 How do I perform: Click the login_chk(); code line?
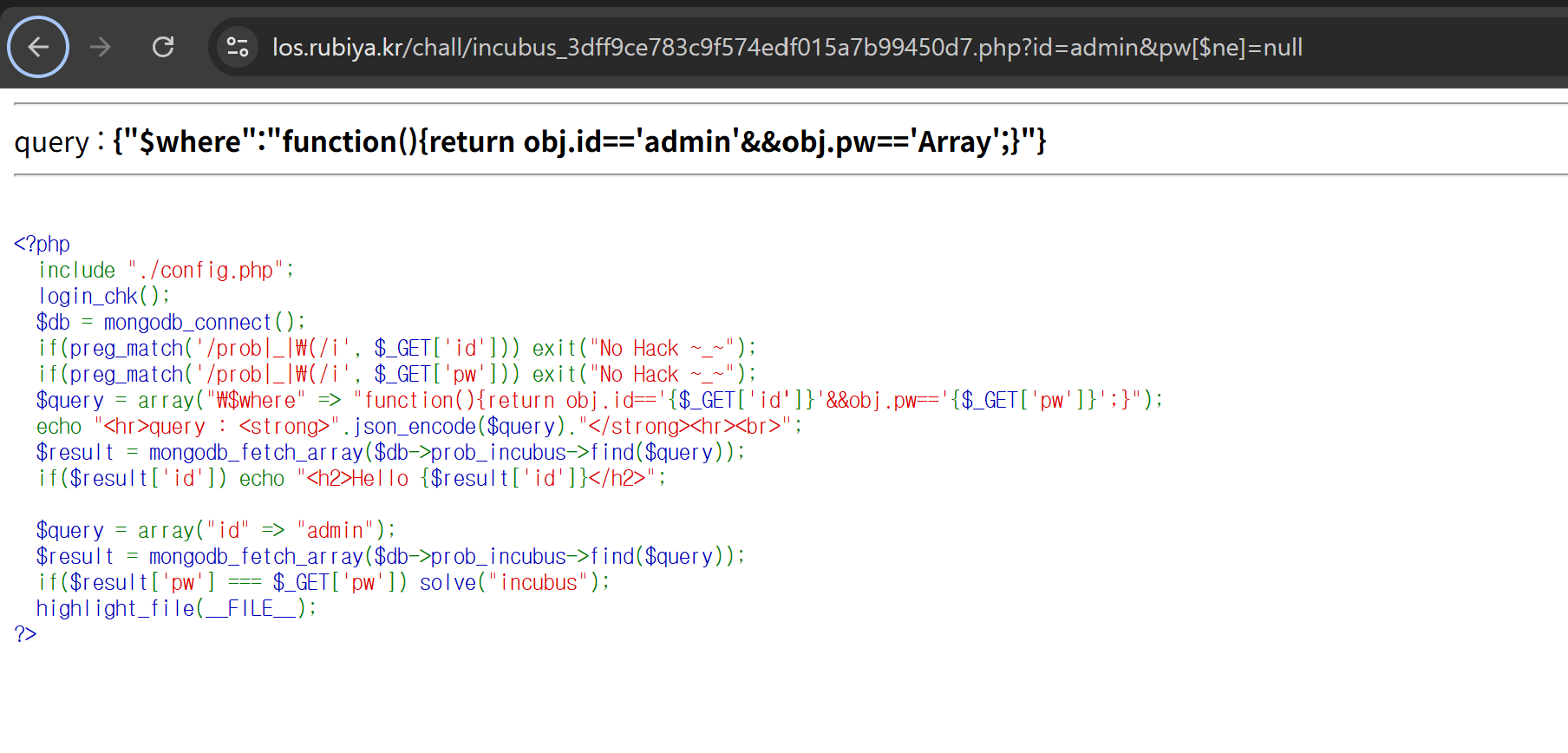coord(103,296)
